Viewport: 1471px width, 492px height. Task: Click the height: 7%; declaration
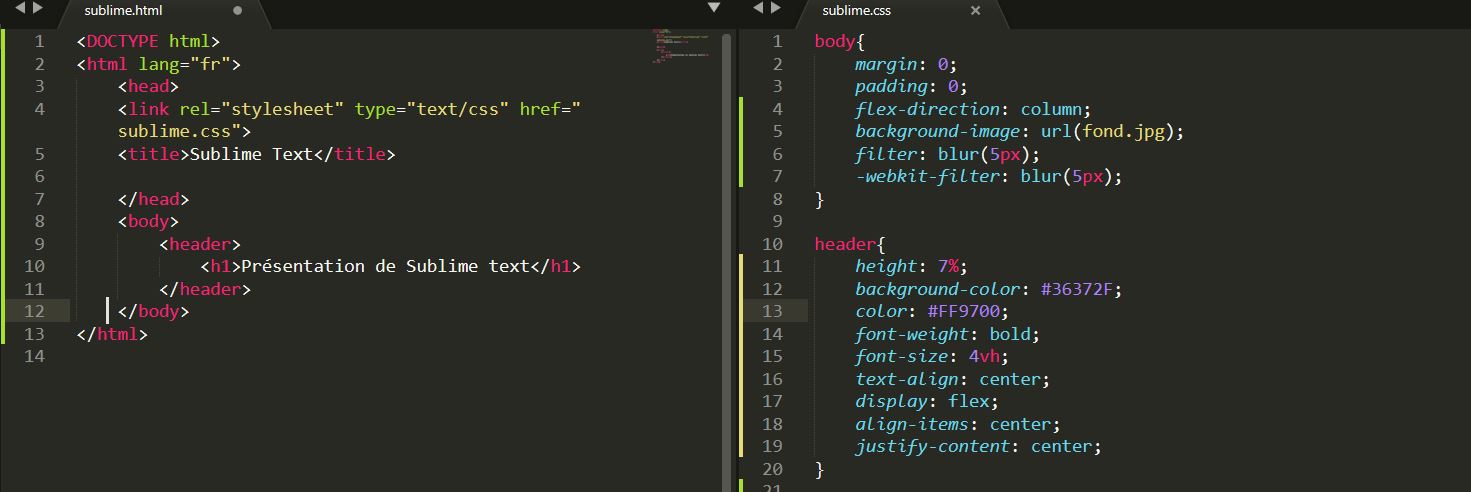[x=911, y=266]
